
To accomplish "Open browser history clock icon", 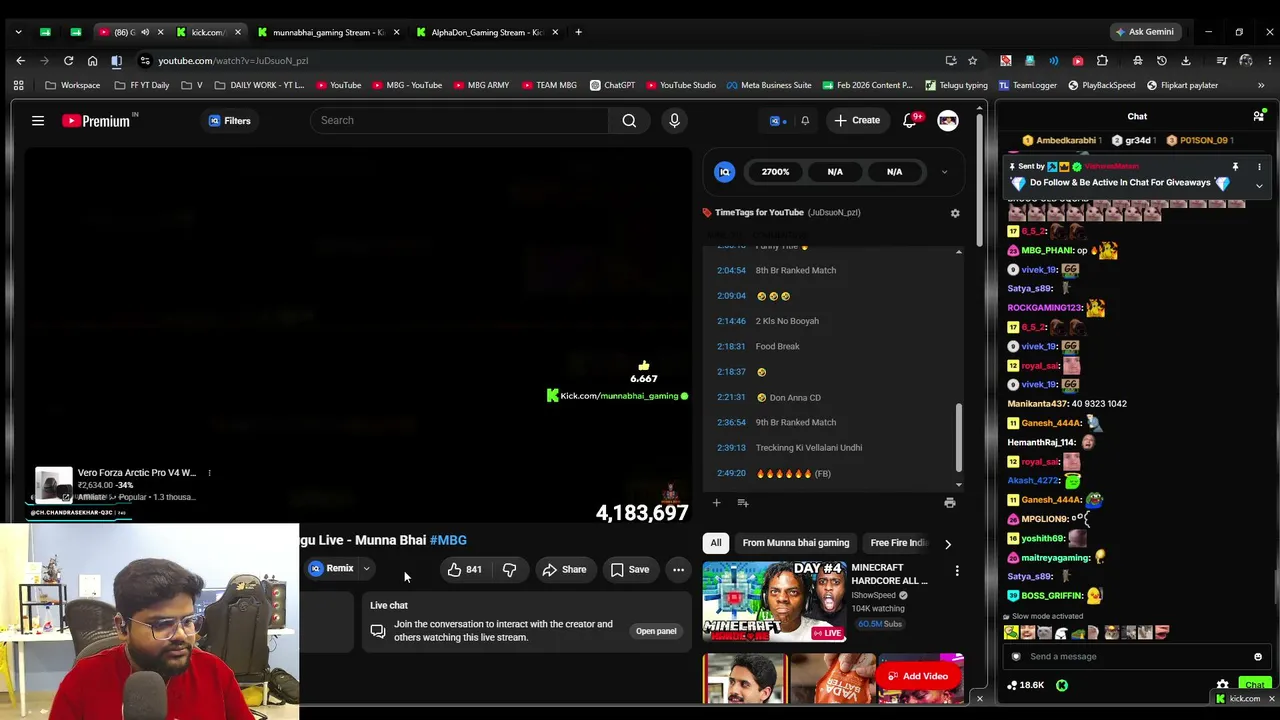I will (1162, 61).
